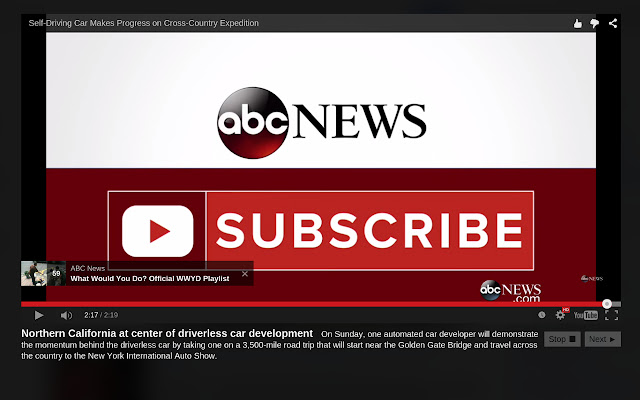This screenshot has height=400, width=640.
Task: Enter fullscreen mode
Action: coord(611,315)
